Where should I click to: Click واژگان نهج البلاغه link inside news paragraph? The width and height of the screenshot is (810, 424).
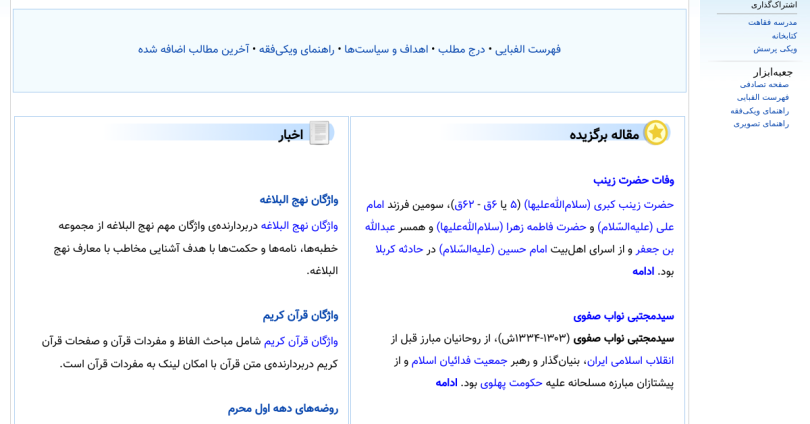tap(299, 226)
